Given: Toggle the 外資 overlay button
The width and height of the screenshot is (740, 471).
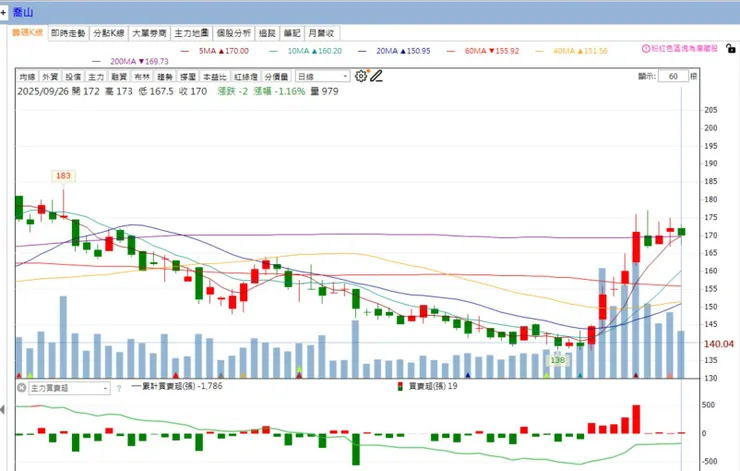Looking at the screenshot, I should 50,76.
